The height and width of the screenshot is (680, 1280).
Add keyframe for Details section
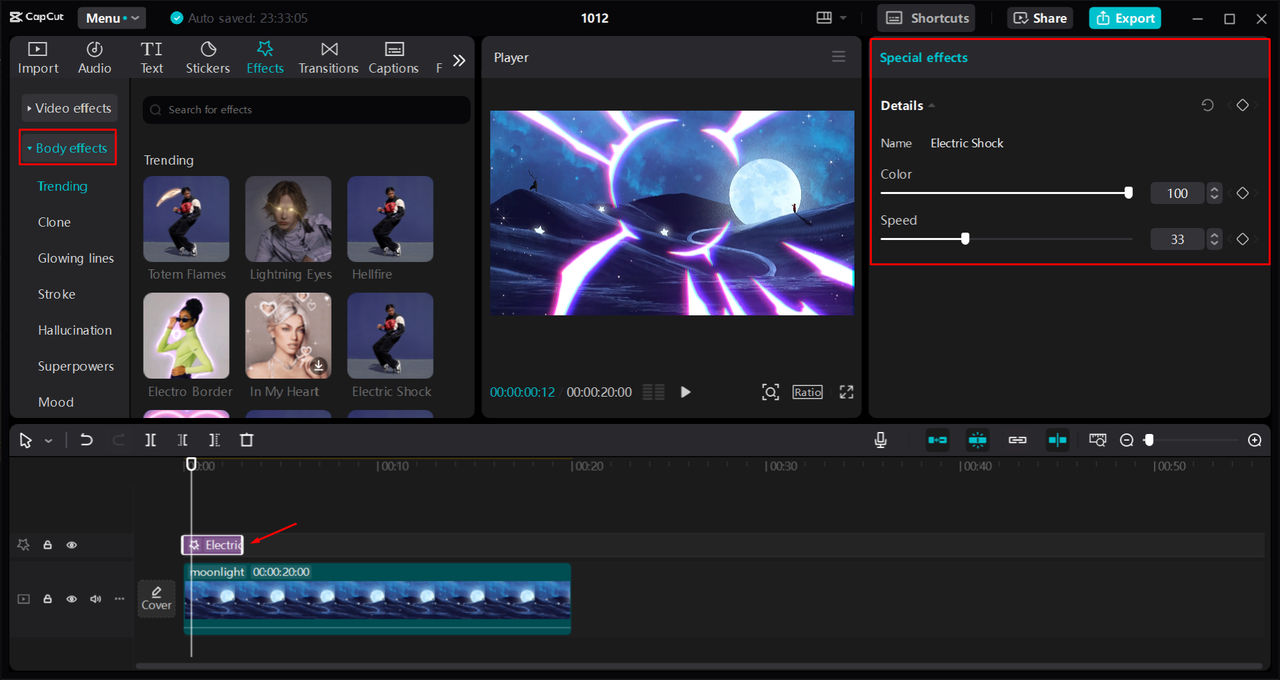coord(1243,105)
